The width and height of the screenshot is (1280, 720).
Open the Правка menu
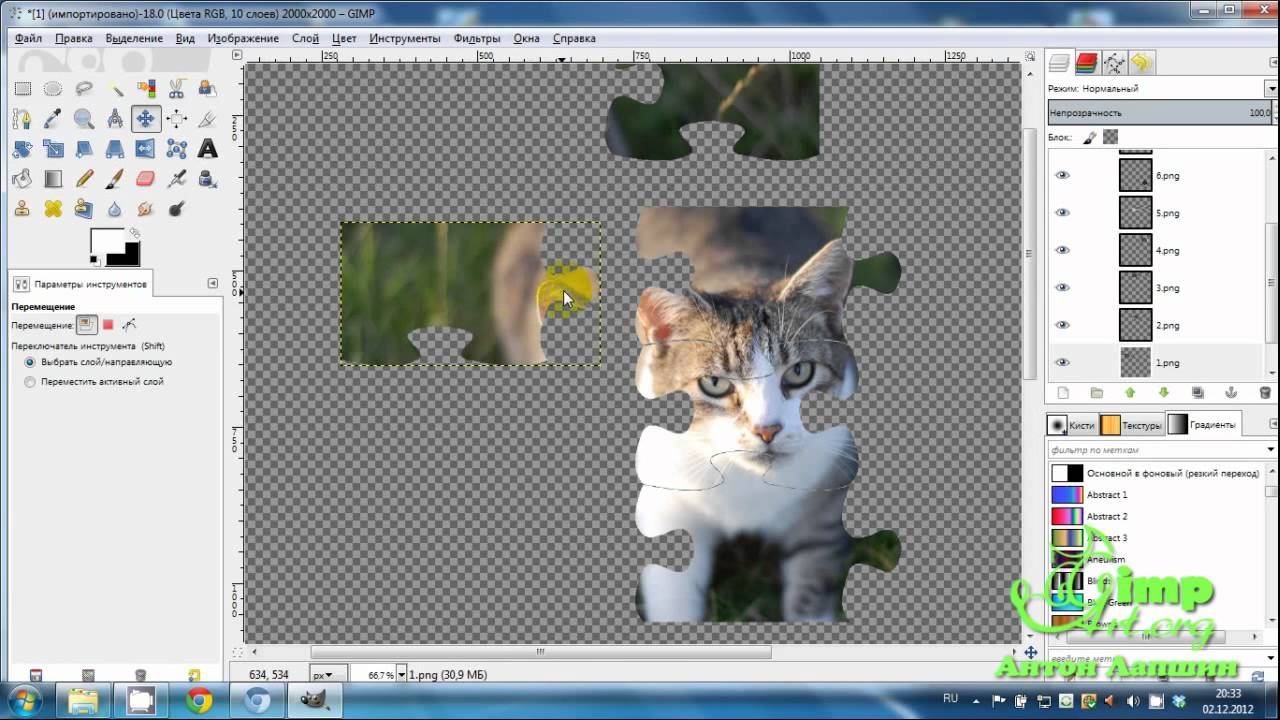tap(74, 38)
